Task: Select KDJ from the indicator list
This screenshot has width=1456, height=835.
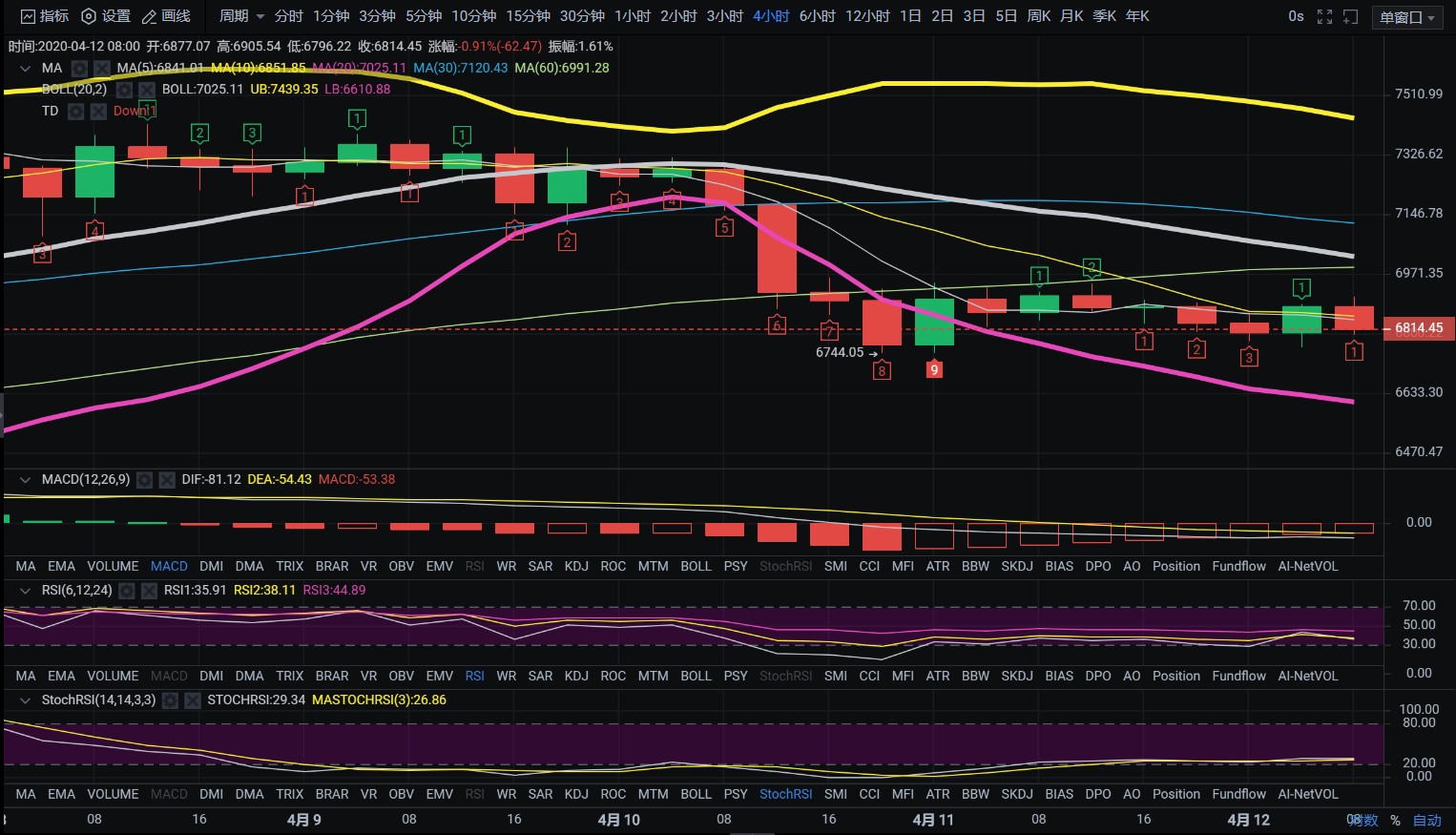Action: [576, 566]
